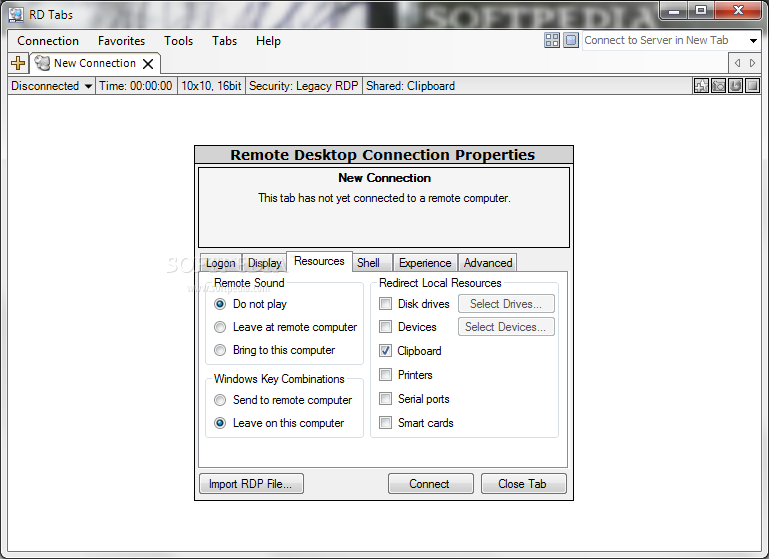Switch to the Logon tab
Screen dimensions: 769x559
(x=221, y=263)
